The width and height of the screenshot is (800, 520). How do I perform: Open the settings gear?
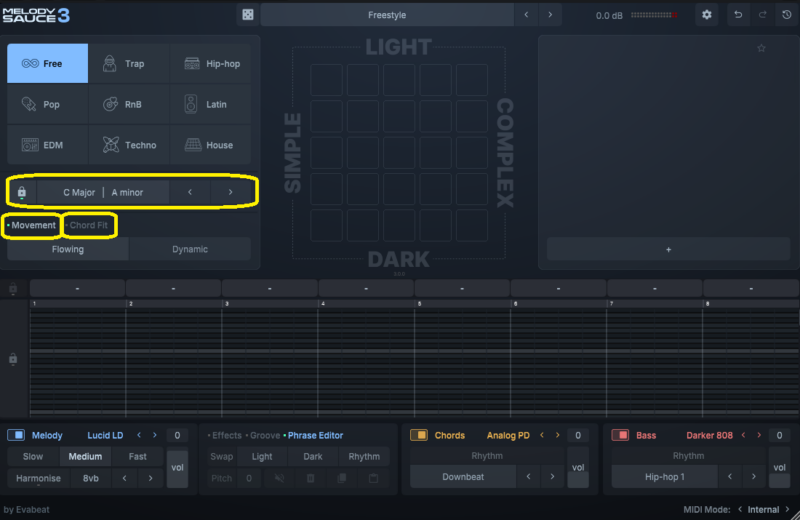pos(707,15)
